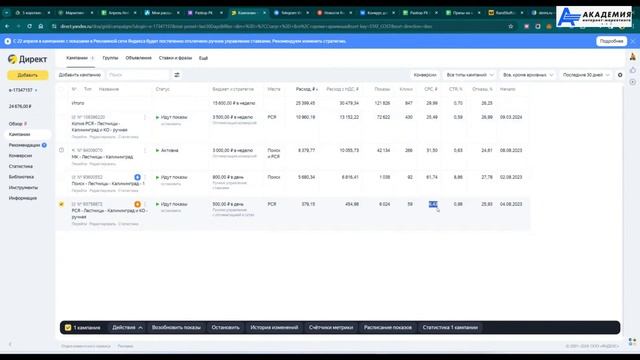
Task: Click the info icon in the blue banner
Action: pos(8,41)
